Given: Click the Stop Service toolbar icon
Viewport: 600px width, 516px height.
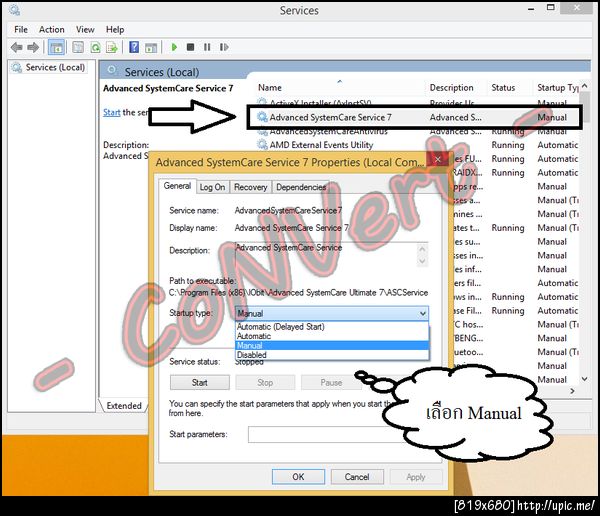Looking at the screenshot, I should (190, 47).
